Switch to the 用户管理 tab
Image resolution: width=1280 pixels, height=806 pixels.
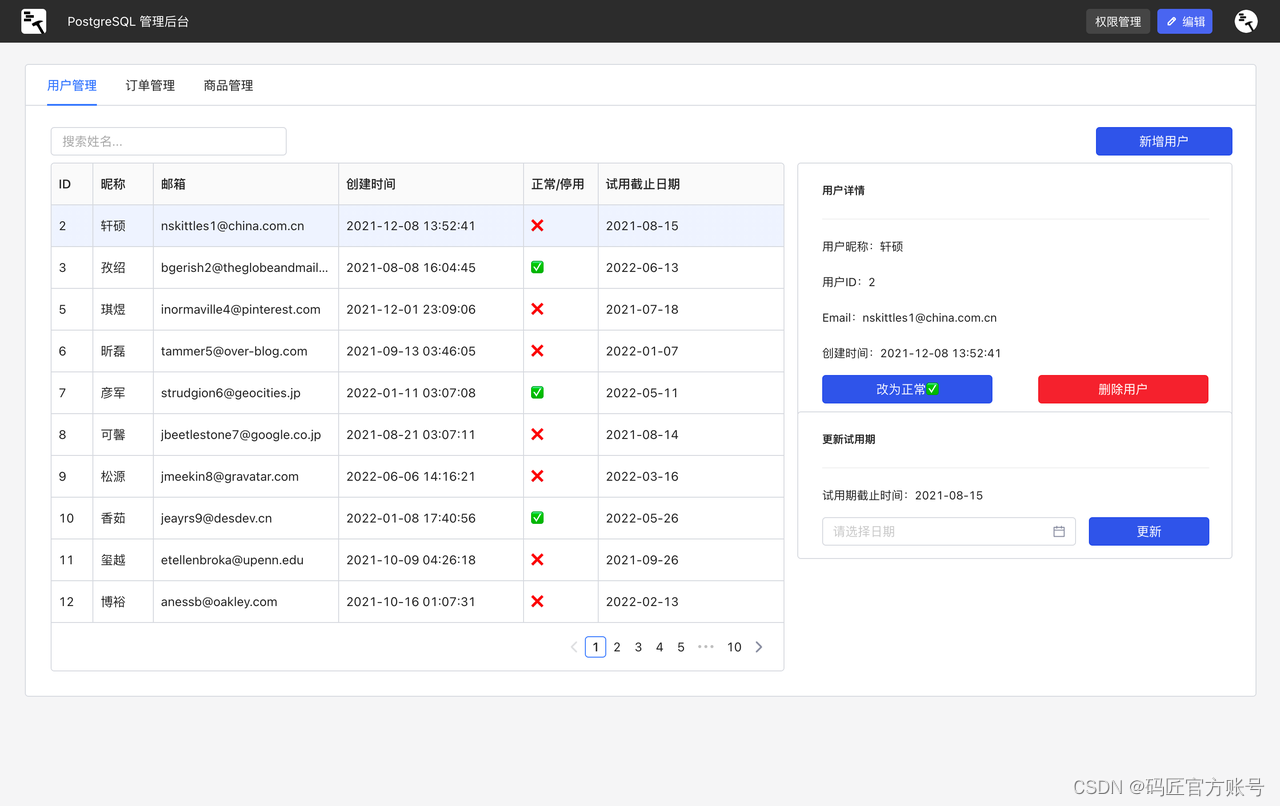pos(72,85)
